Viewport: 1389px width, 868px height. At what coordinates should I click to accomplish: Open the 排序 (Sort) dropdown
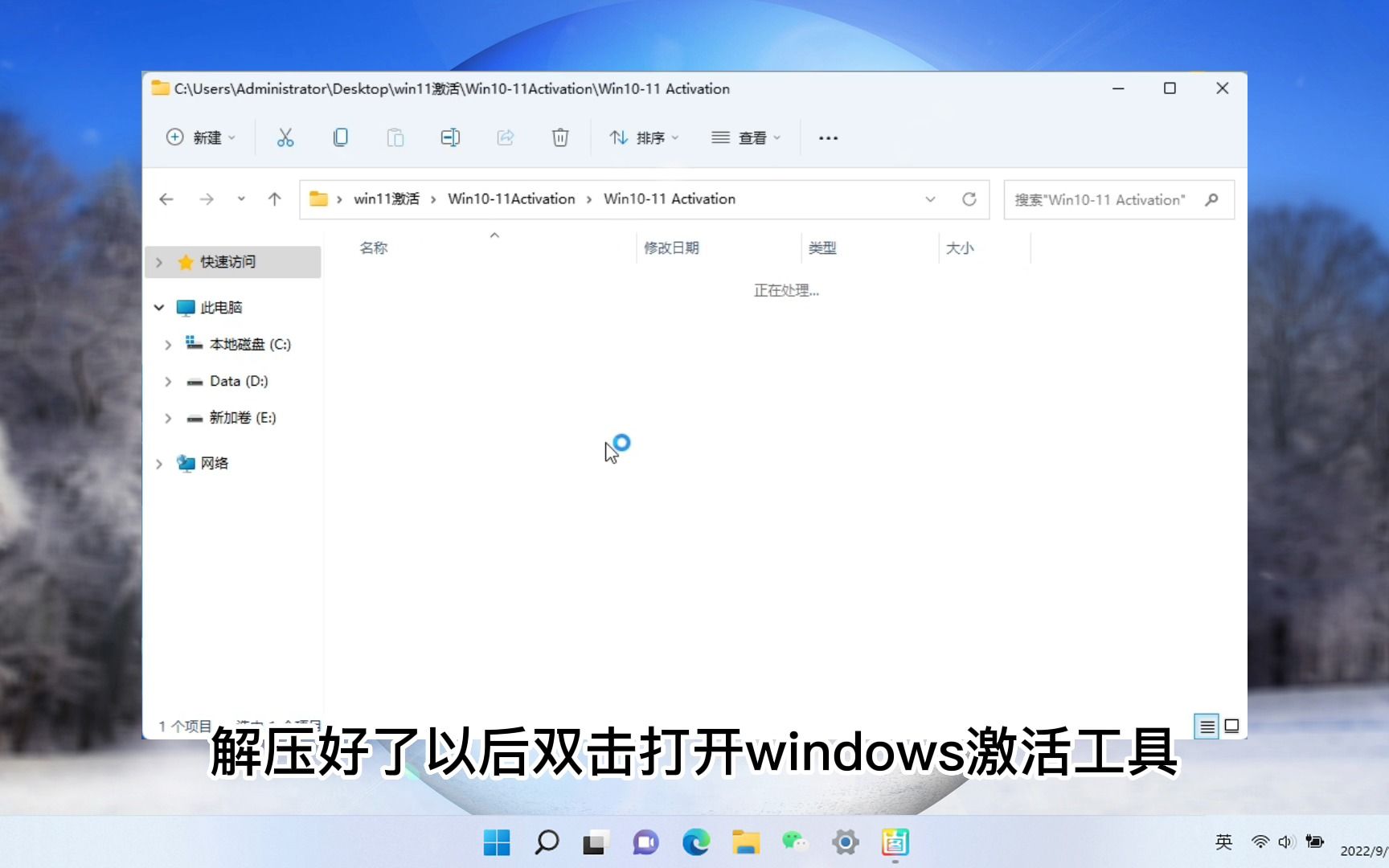(x=645, y=137)
